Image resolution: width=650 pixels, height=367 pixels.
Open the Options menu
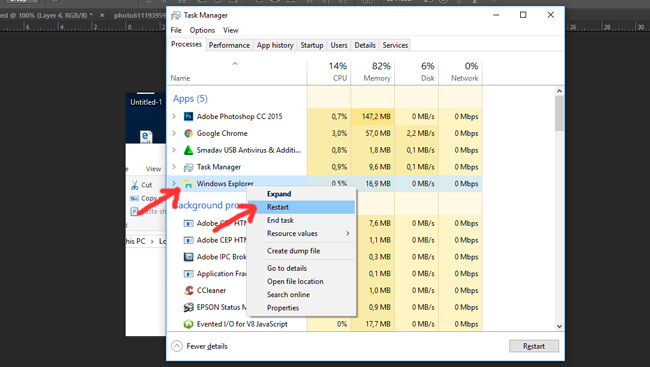click(202, 30)
